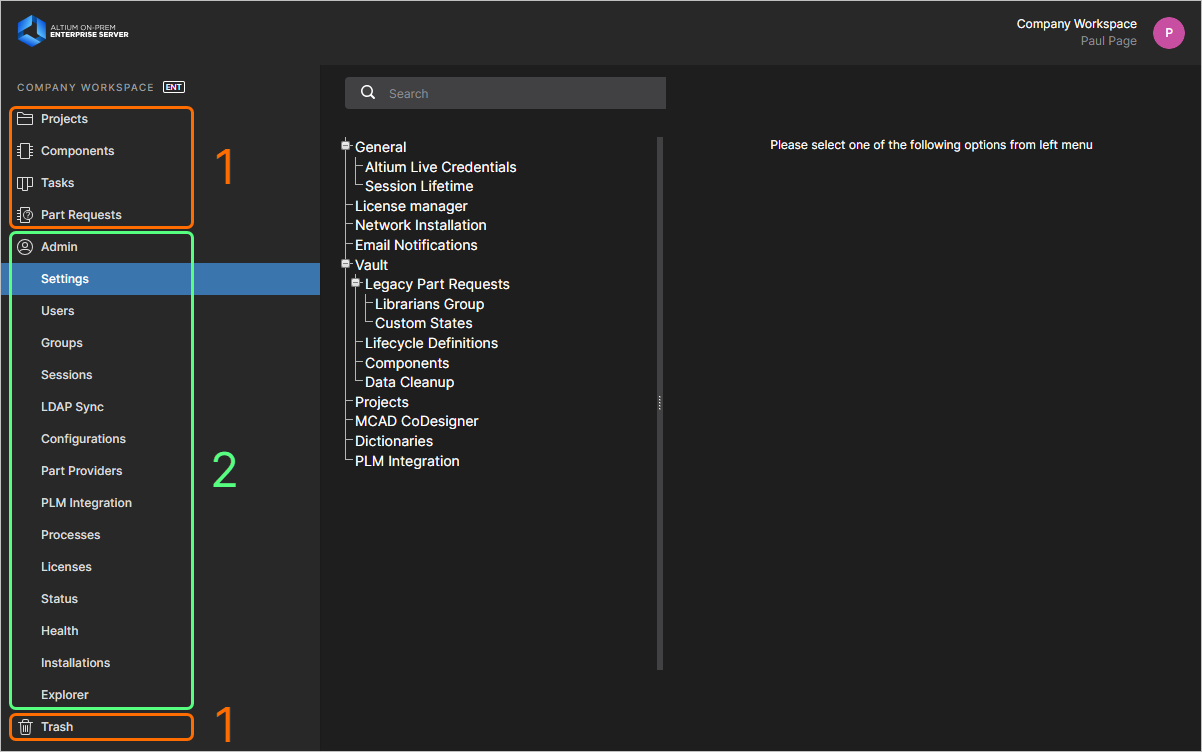Click the Admin user icon

pos(25,247)
